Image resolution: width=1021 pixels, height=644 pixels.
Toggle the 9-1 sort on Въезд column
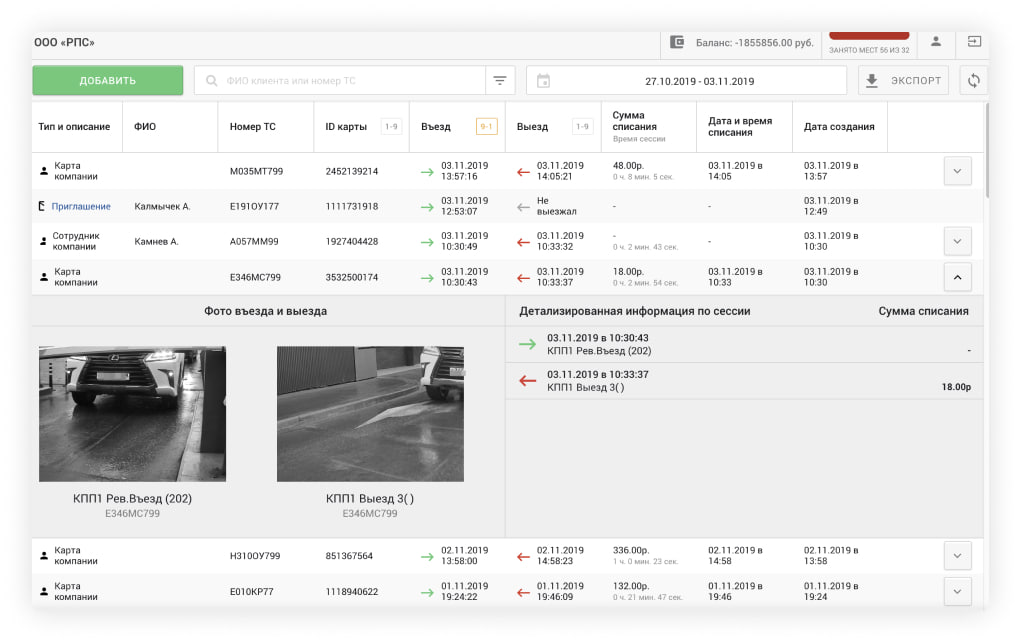pos(487,127)
